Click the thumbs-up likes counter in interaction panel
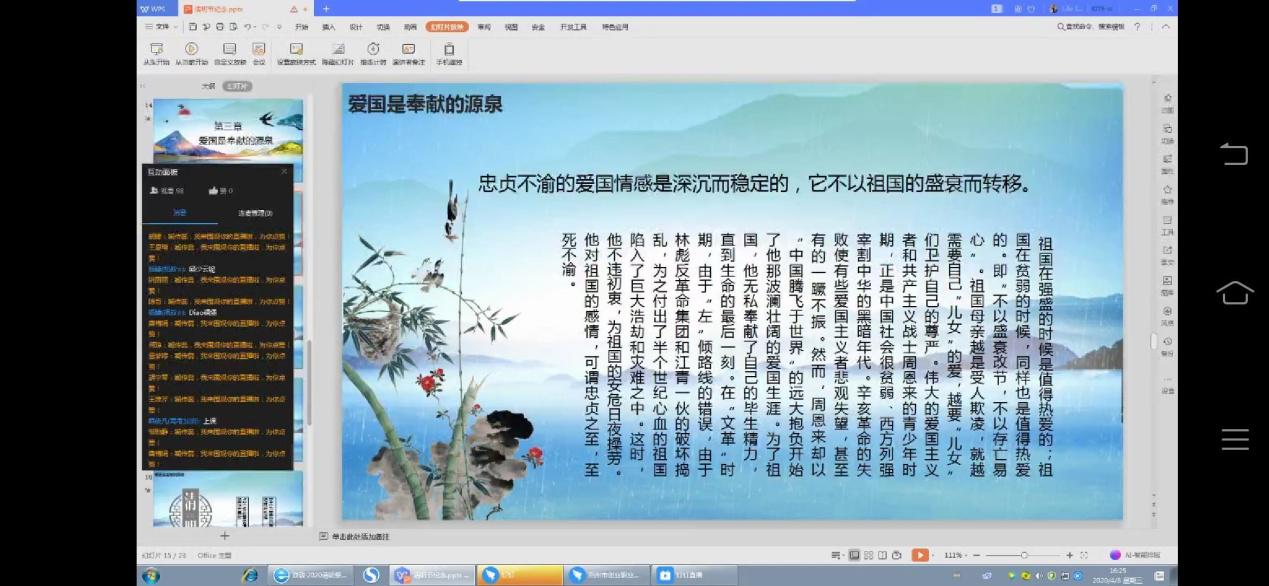This screenshot has width=1269, height=586. (220, 190)
